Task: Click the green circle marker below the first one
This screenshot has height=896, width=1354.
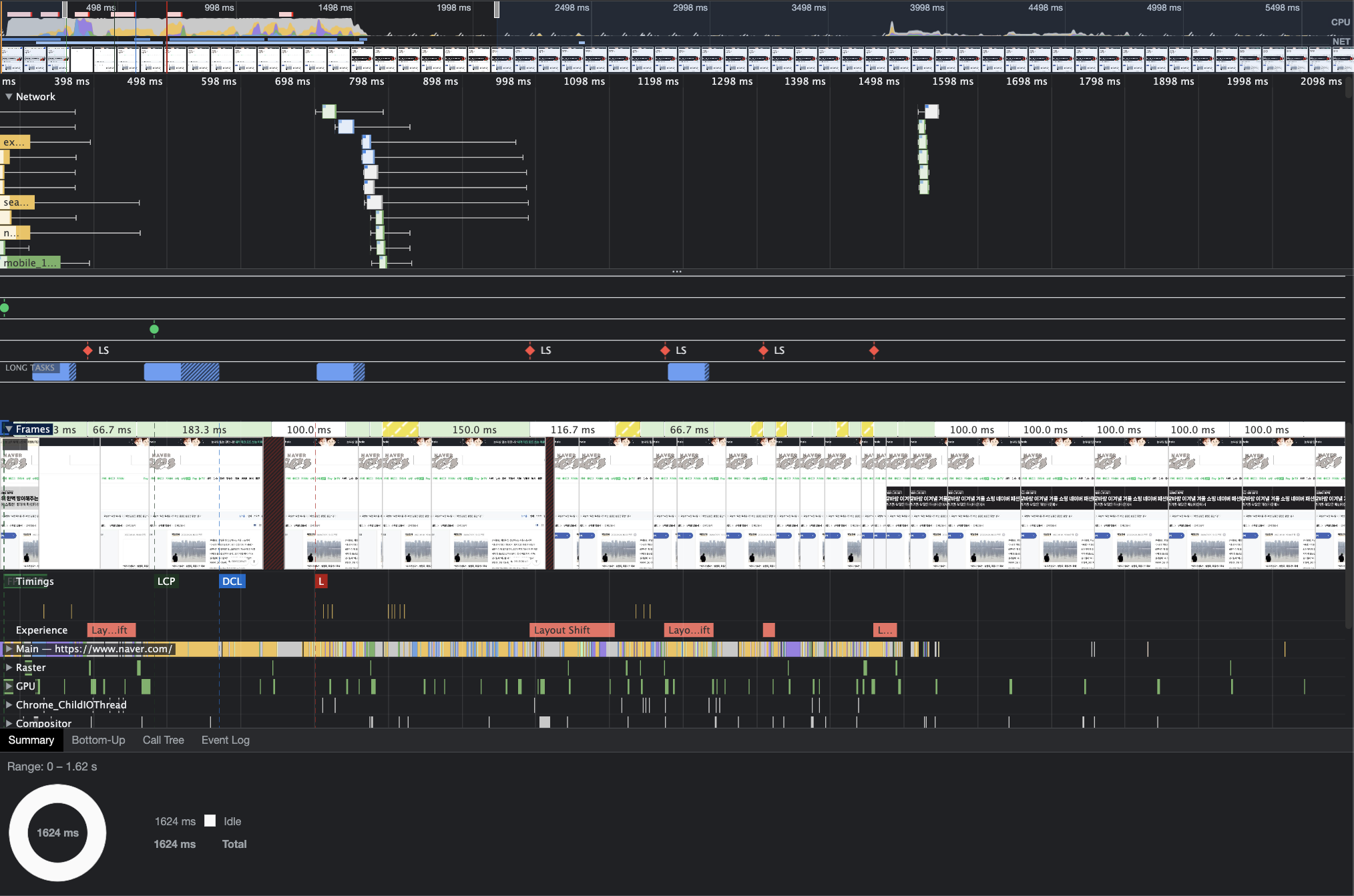Action: tap(154, 329)
